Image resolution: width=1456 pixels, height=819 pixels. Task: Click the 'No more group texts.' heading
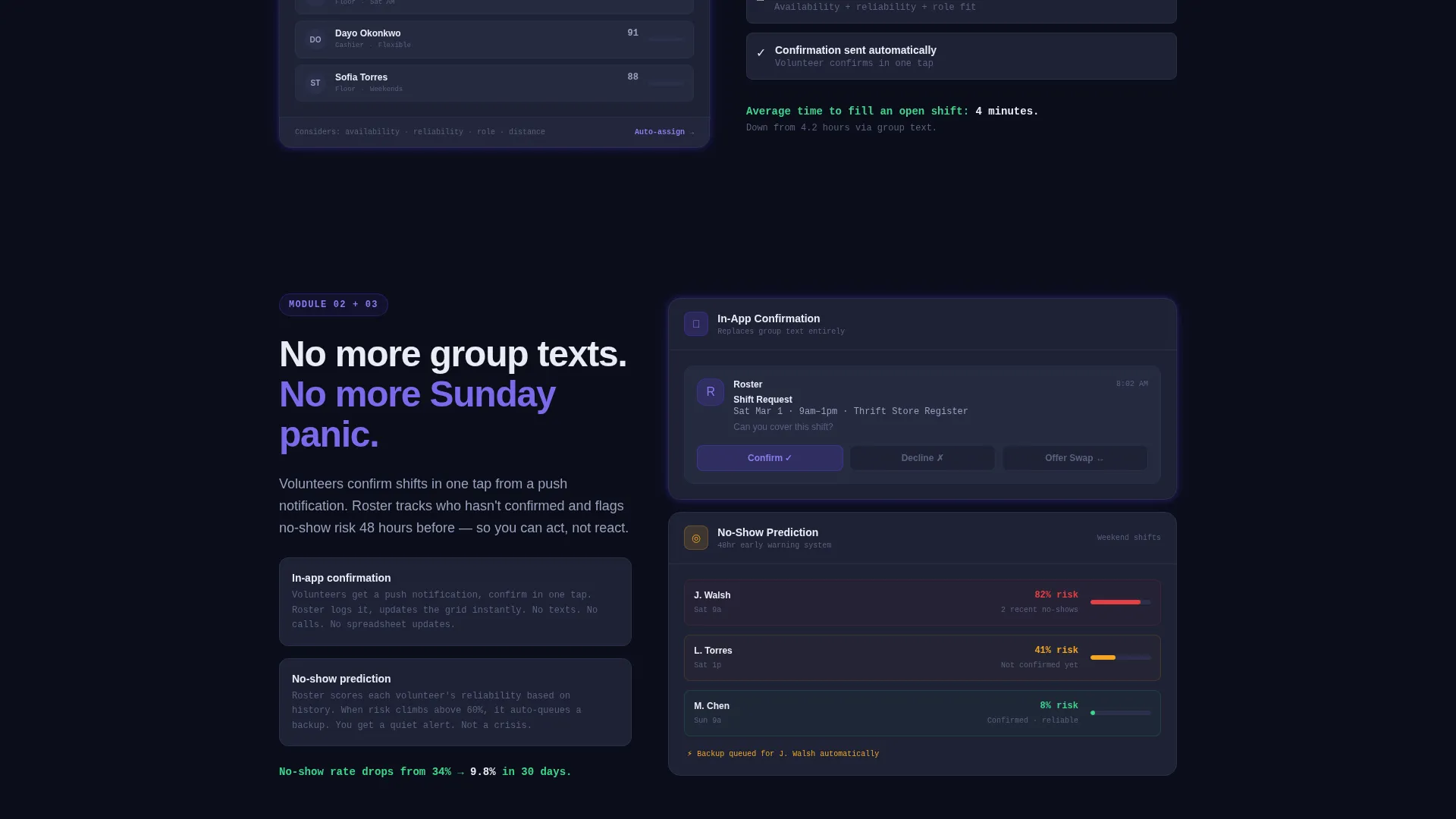[x=453, y=354]
